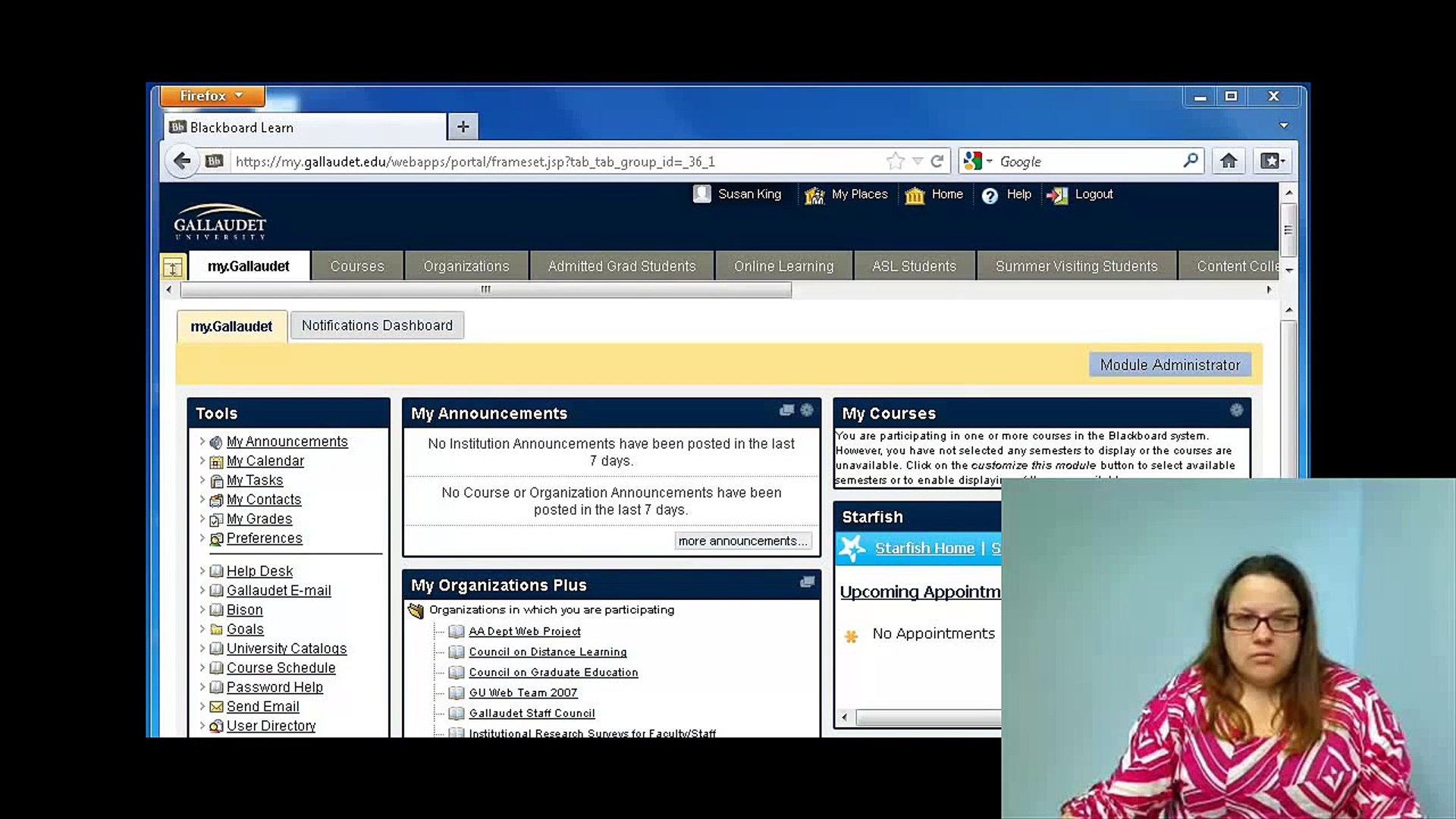This screenshot has width=1456, height=819.
Task: Select the my.Gallaudet top navigation tab
Action: click(x=249, y=266)
